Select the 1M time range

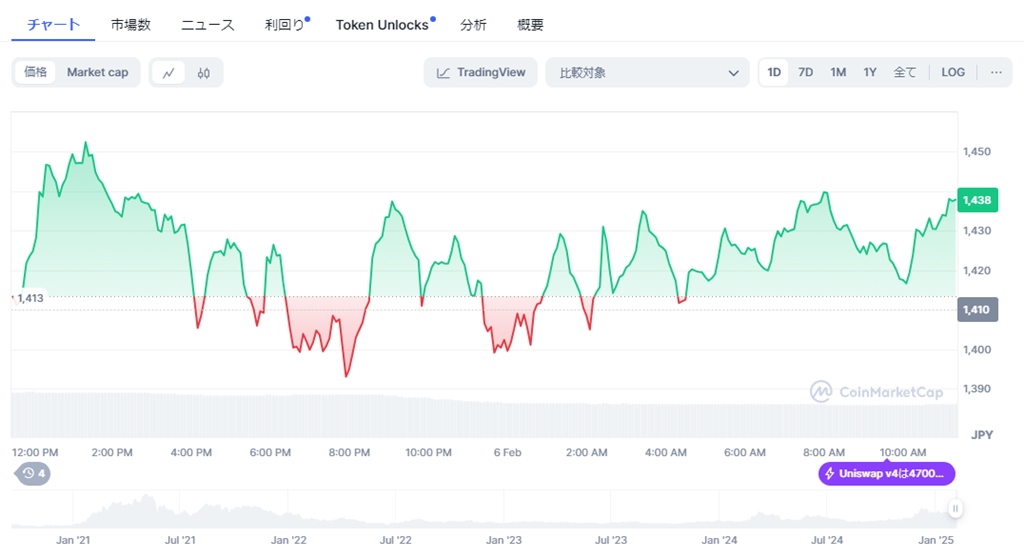click(838, 72)
